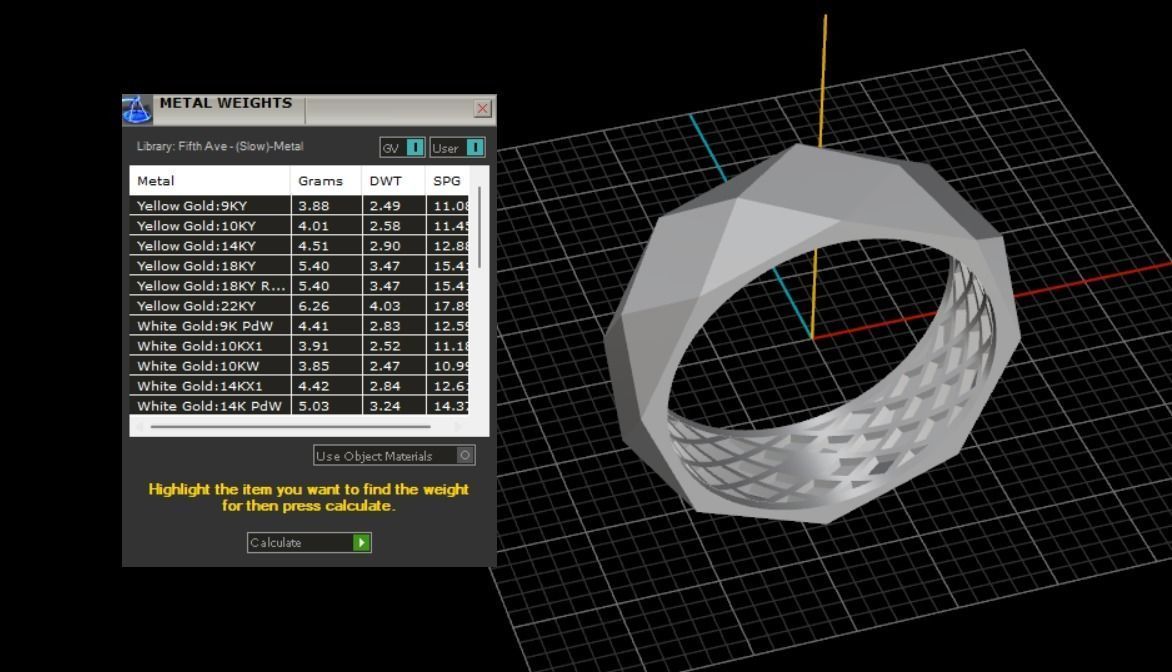1172x672 pixels.
Task: Select the Yellow Gold:18KY row
Action: (299, 266)
